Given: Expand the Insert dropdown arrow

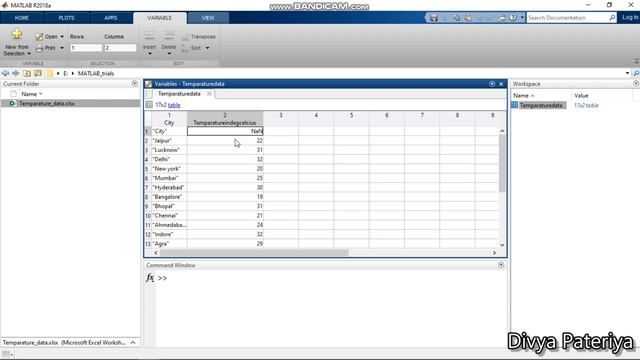Looking at the screenshot, I should (150, 54).
